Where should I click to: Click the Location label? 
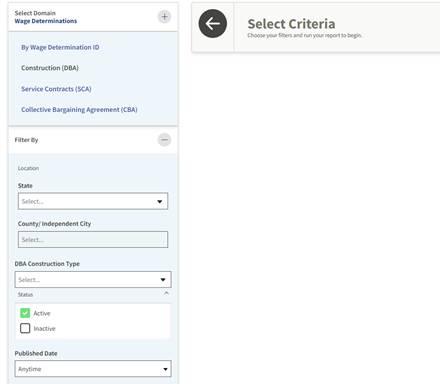[x=28, y=168]
